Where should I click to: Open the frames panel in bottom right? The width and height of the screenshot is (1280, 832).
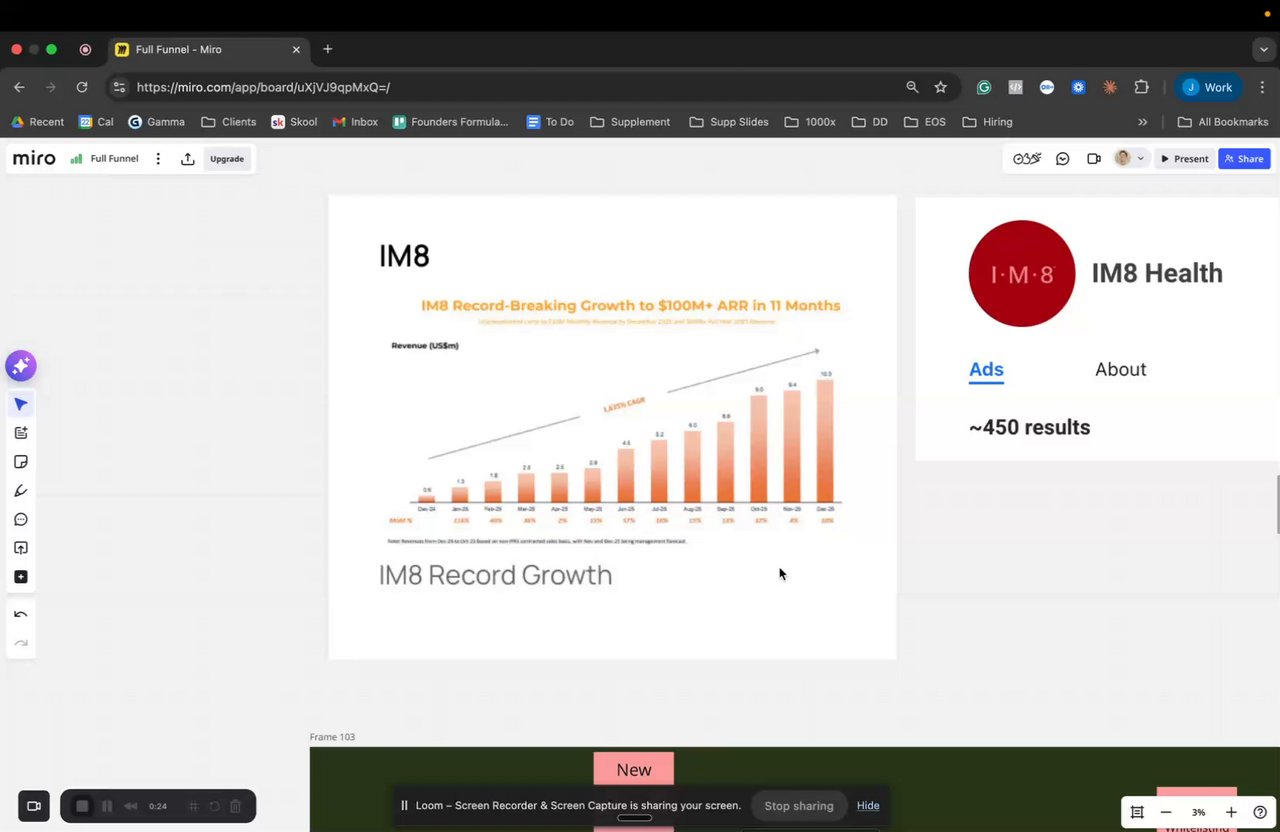tap(1137, 812)
